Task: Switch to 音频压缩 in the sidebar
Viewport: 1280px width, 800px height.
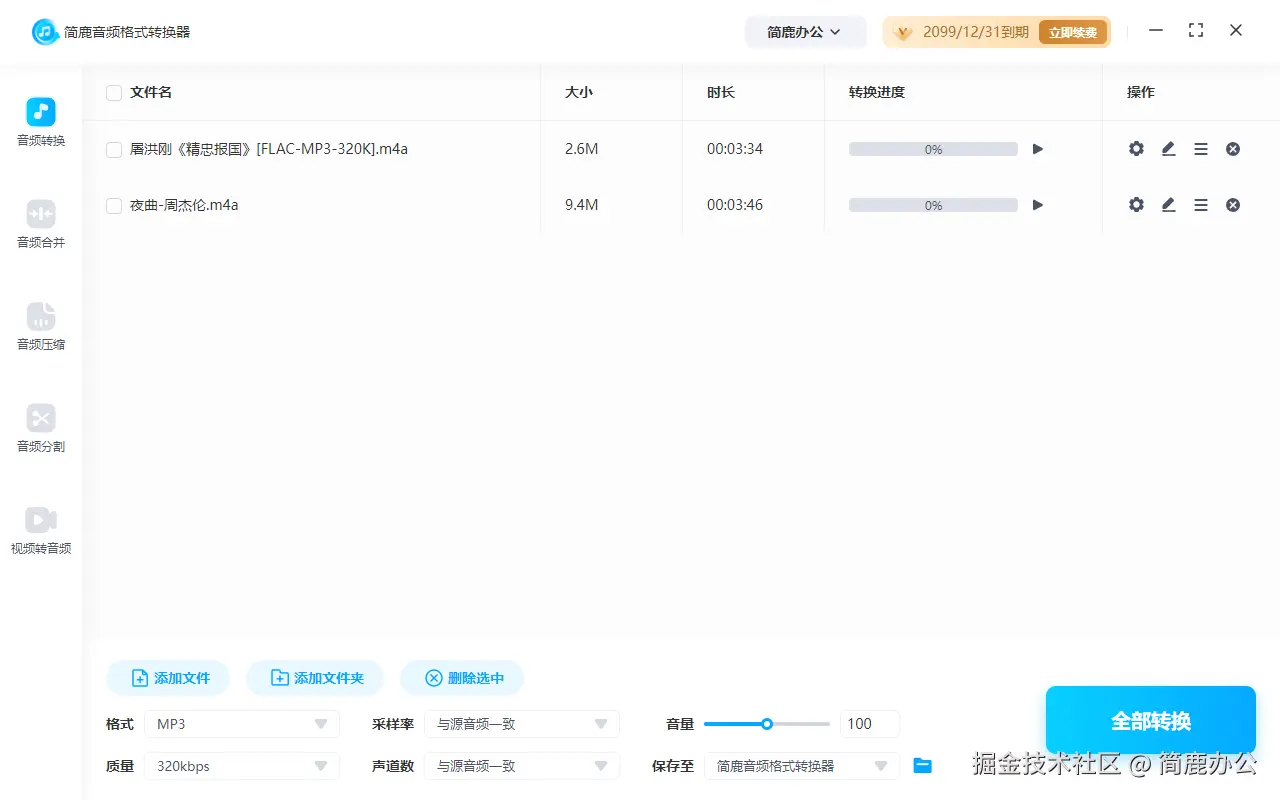Action: point(40,327)
